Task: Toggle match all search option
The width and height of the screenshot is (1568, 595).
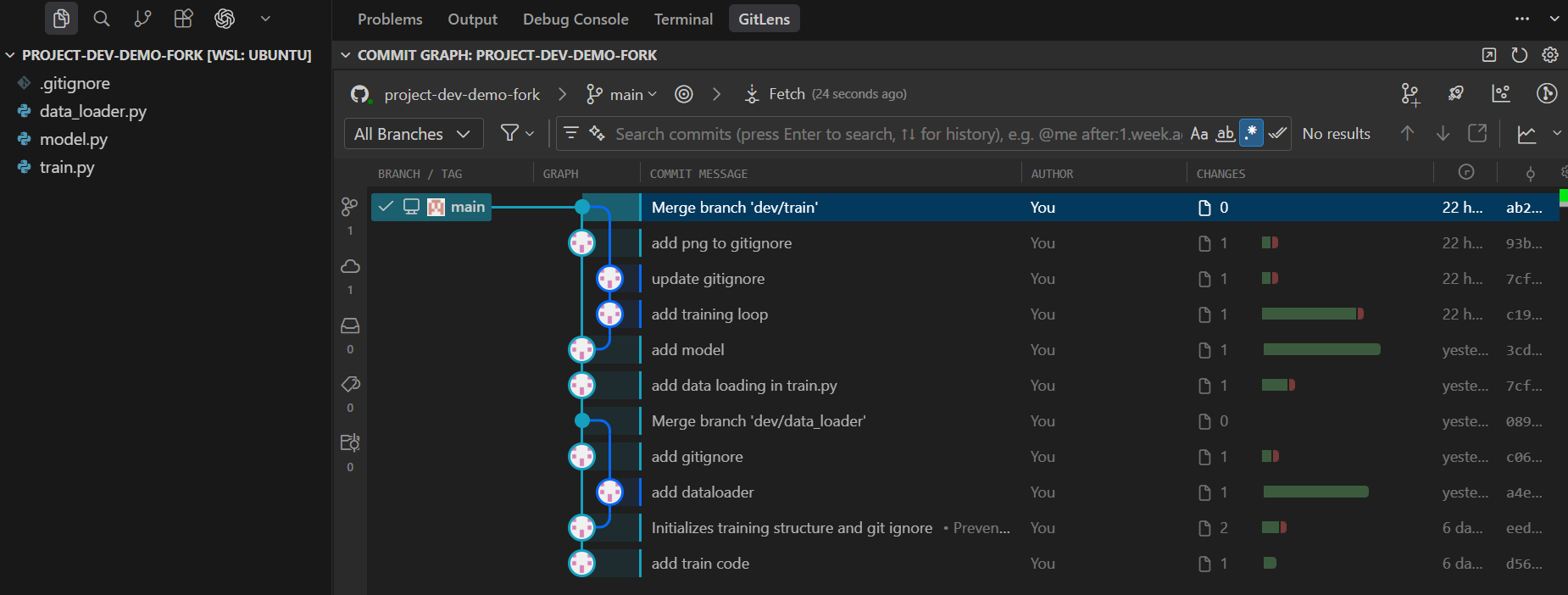Action: tap(1277, 133)
